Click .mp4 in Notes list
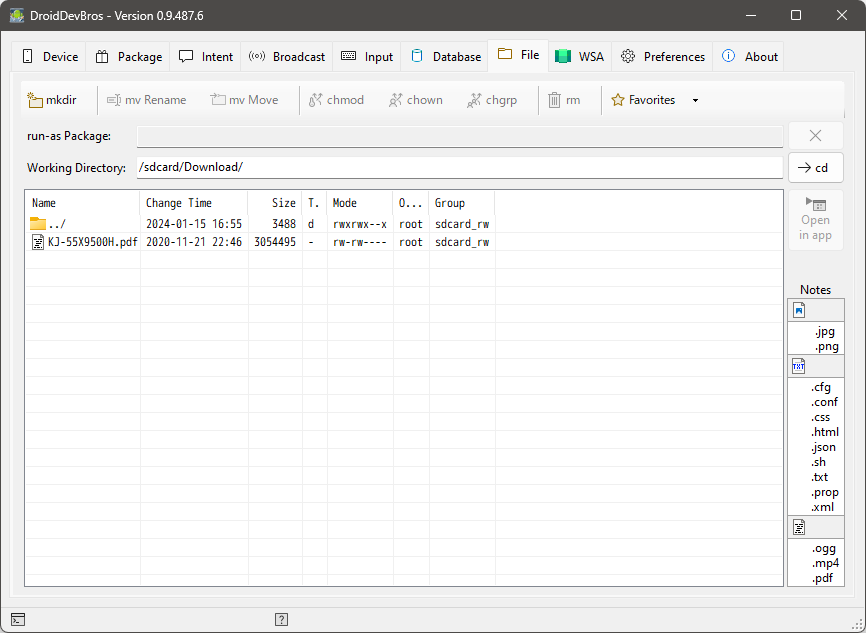This screenshot has width=866, height=633. 825,563
